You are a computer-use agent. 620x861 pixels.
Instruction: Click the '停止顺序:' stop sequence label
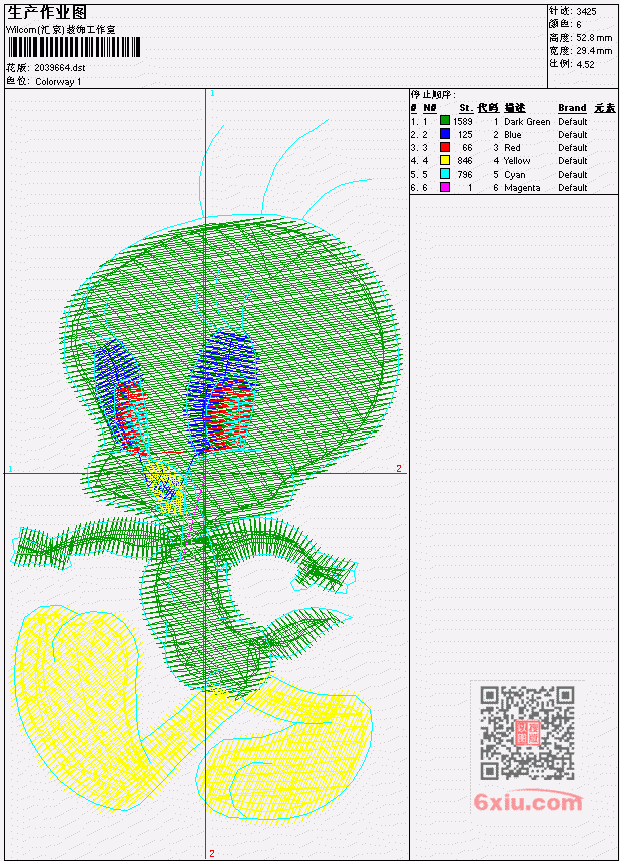click(x=433, y=94)
